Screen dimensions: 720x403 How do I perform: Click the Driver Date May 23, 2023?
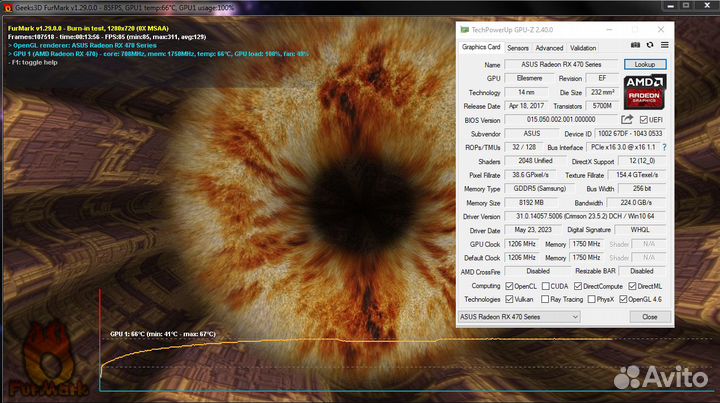pyautogui.click(x=533, y=229)
